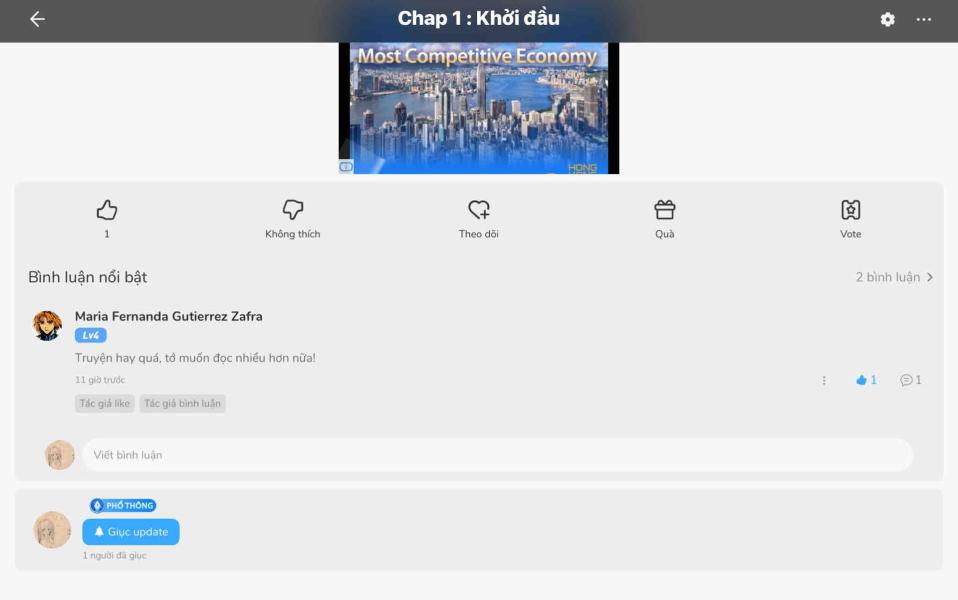The width and height of the screenshot is (958, 600).
Task: Send a gift with Quà icon
Action: [x=665, y=210]
